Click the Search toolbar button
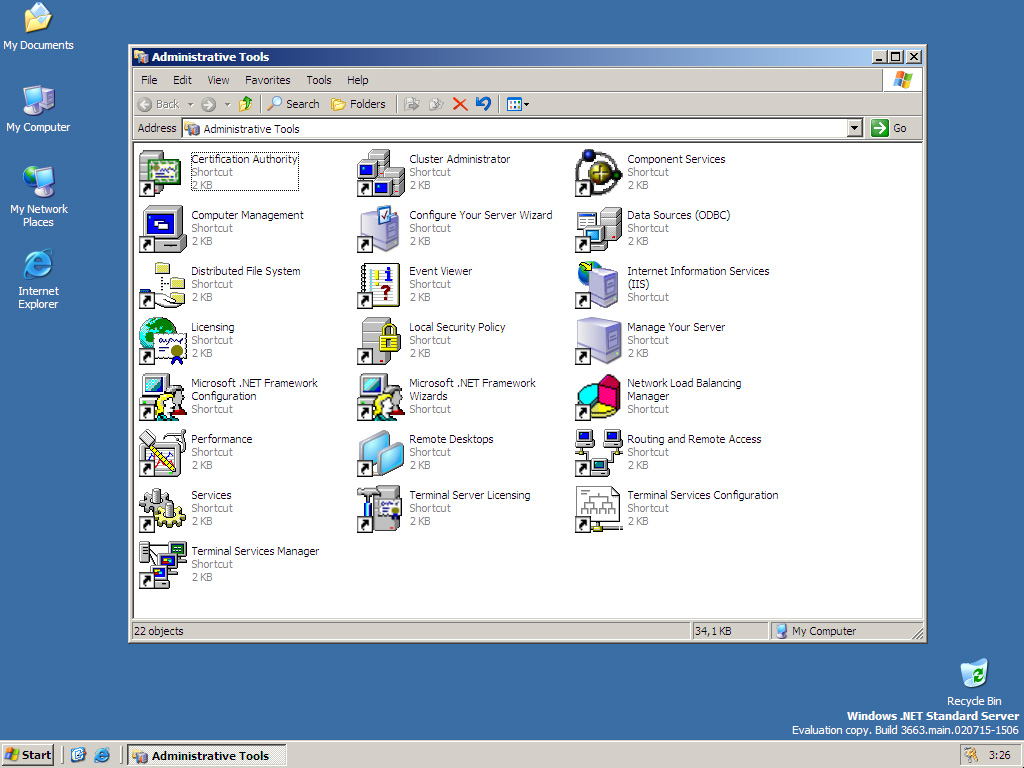This screenshot has width=1024, height=768. (293, 104)
